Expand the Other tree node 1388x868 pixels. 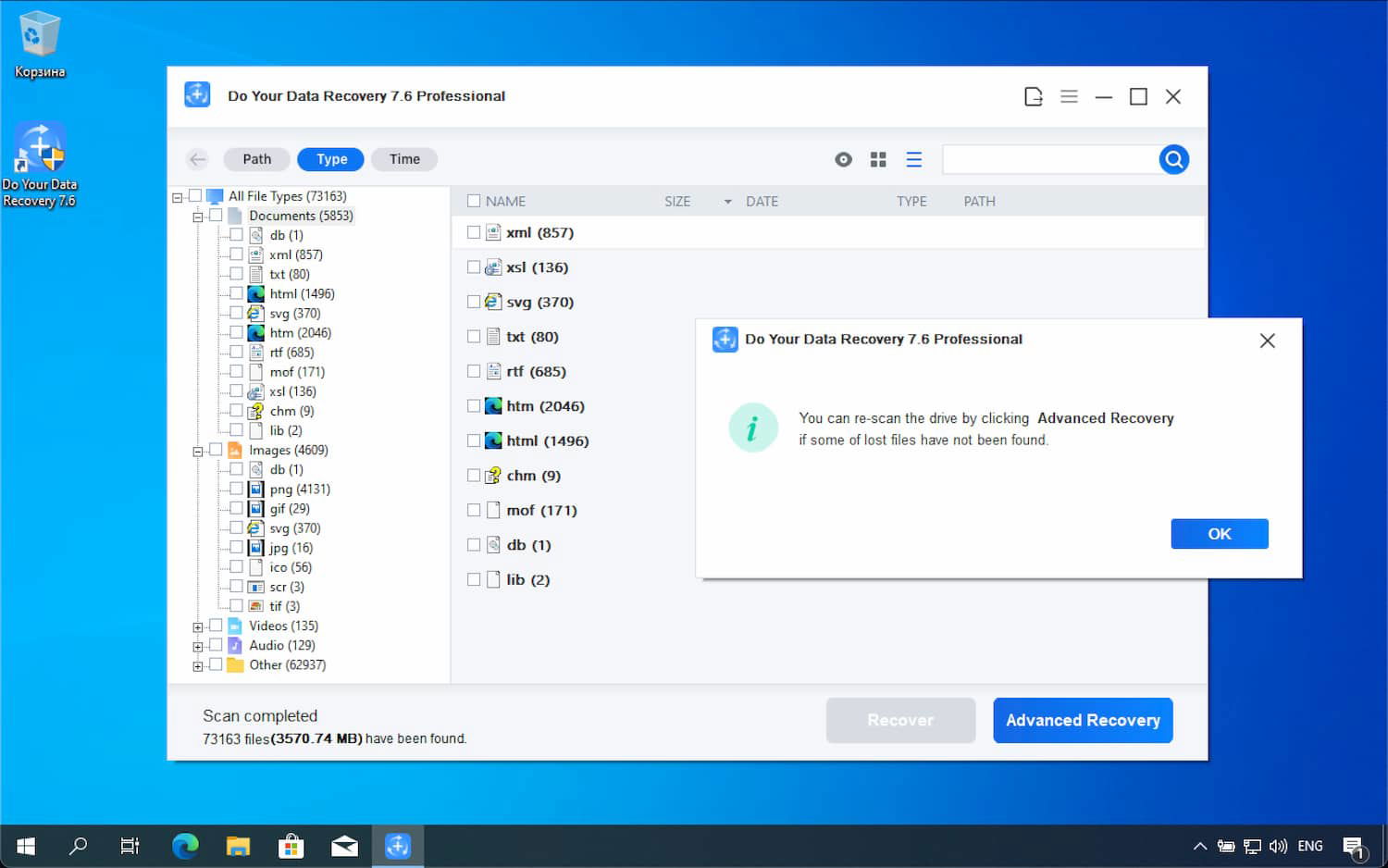pyautogui.click(x=197, y=666)
